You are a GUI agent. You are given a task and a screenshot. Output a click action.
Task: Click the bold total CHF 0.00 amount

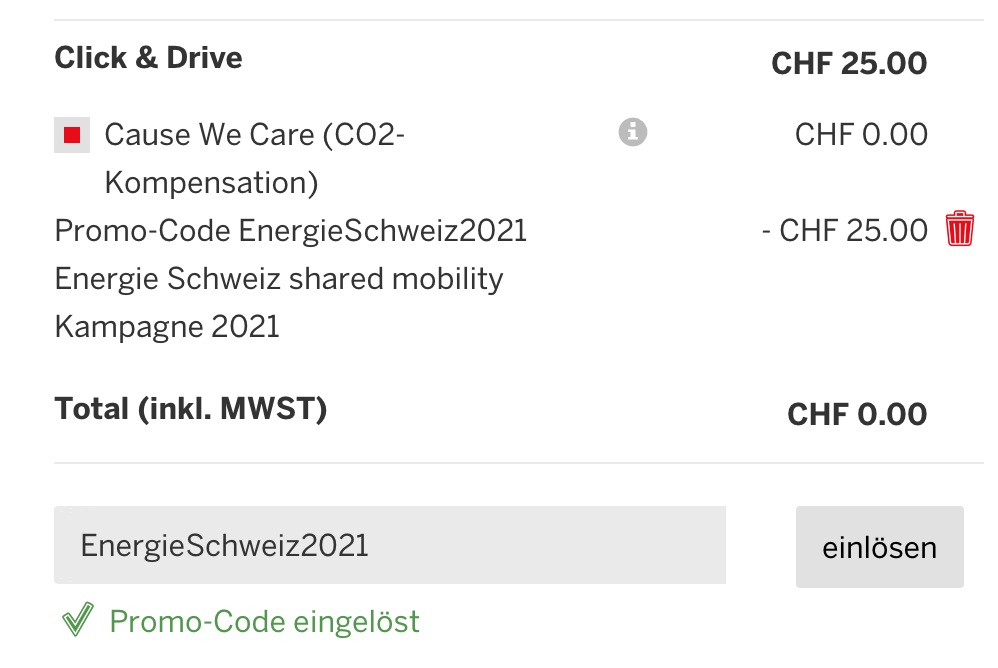pos(857,414)
